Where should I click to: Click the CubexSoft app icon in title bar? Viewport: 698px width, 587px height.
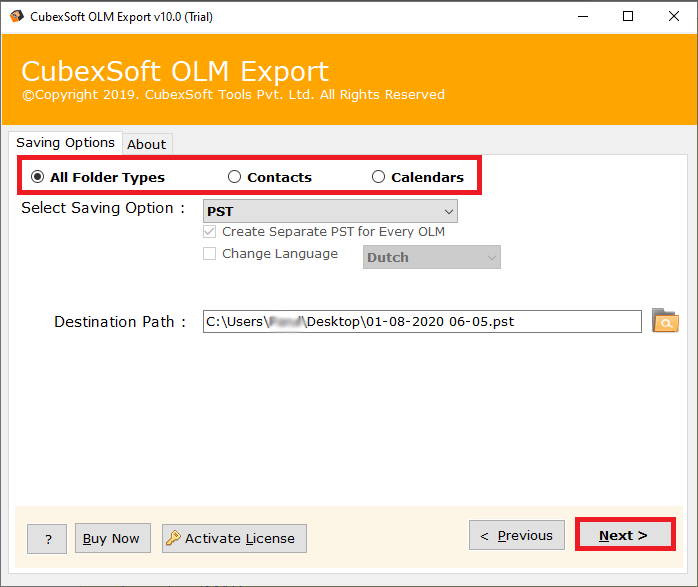[17, 16]
